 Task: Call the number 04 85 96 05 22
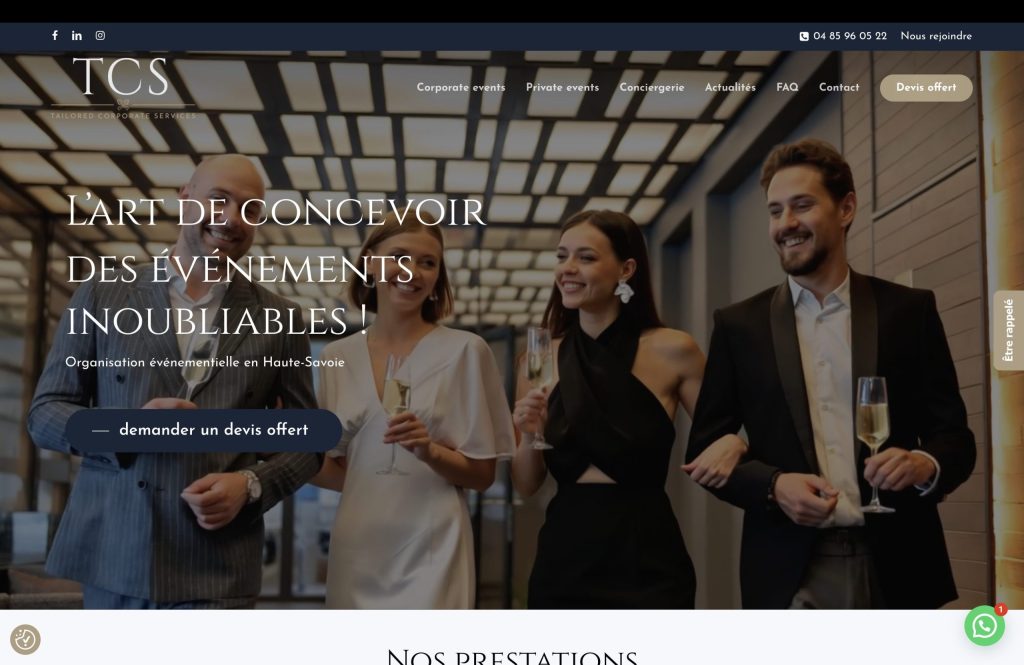(x=850, y=36)
